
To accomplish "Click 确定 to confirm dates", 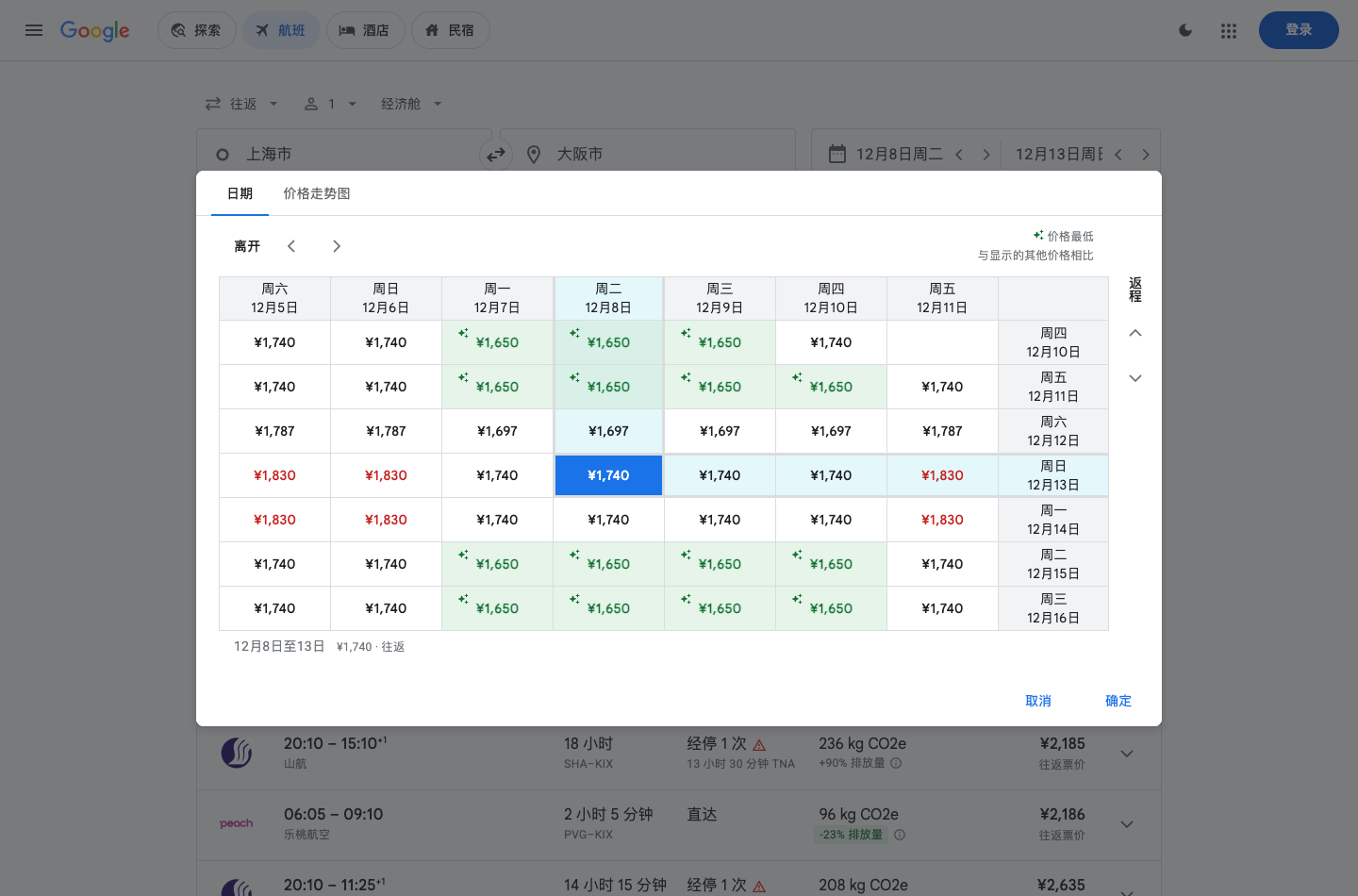I will 1118,701.
